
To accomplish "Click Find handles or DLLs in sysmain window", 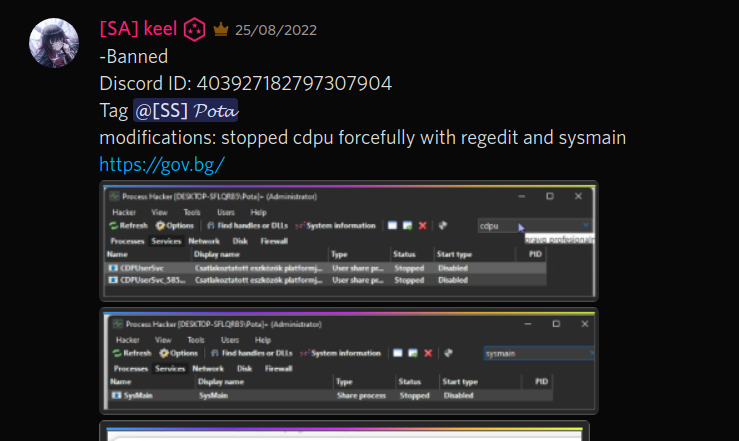I will 252,353.
